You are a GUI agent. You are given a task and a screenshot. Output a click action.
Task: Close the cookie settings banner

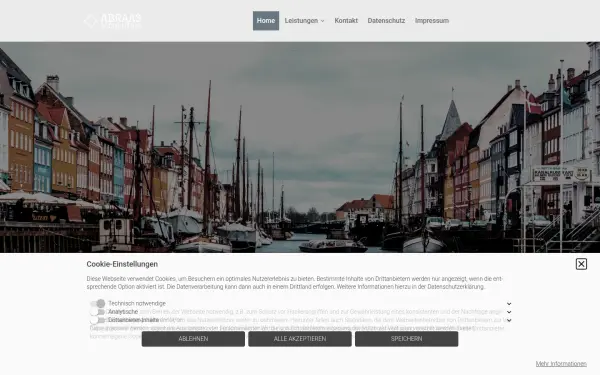click(x=581, y=264)
